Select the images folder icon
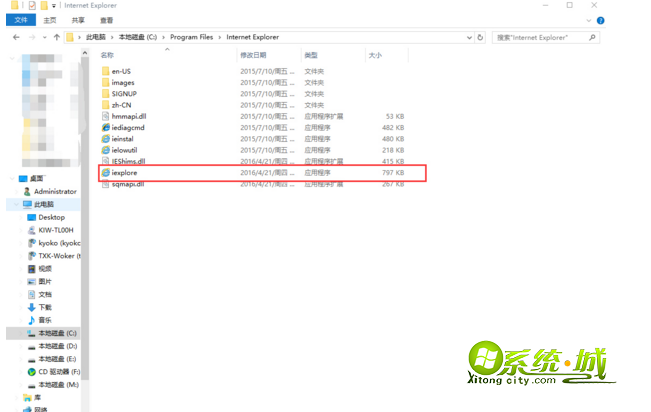 point(105,82)
